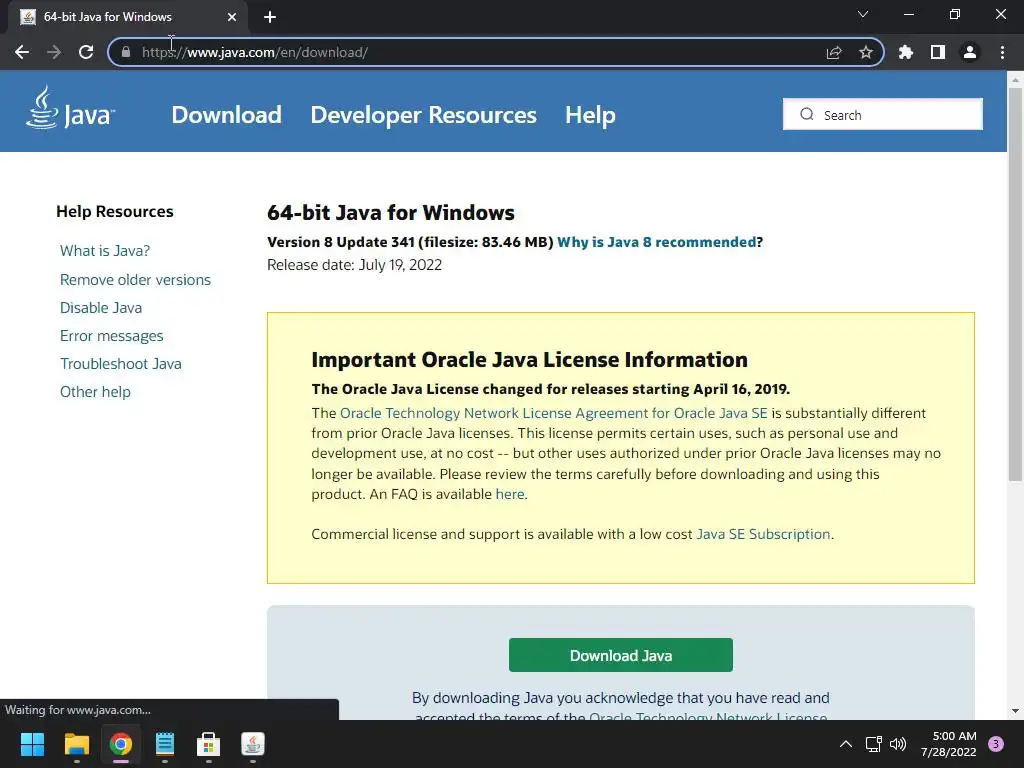Viewport: 1024px width, 768px height.
Task: Click the 'Help Resources' sidebar heading
Action: (x=115, y=212)
